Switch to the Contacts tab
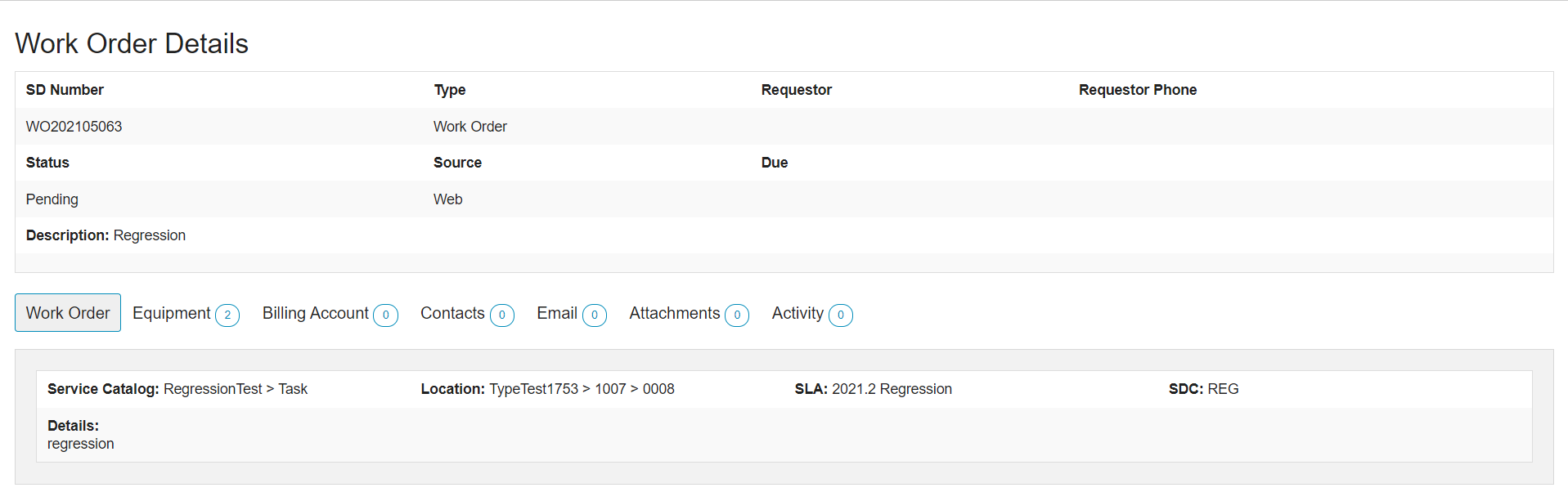The width and height of the screenshot is (1568, 492). click(x=454, y=313)
